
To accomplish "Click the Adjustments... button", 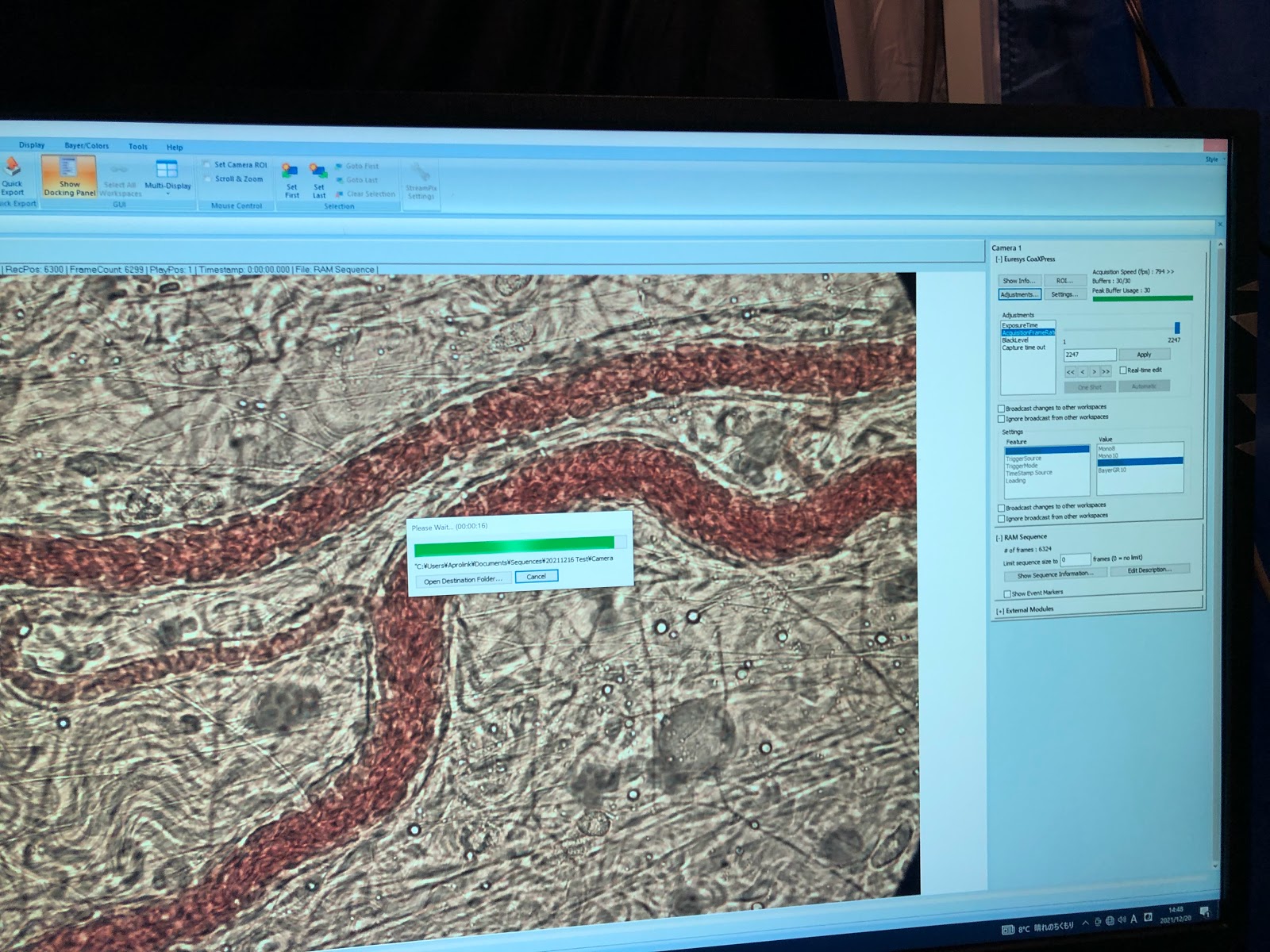I will coord(1020,294).
